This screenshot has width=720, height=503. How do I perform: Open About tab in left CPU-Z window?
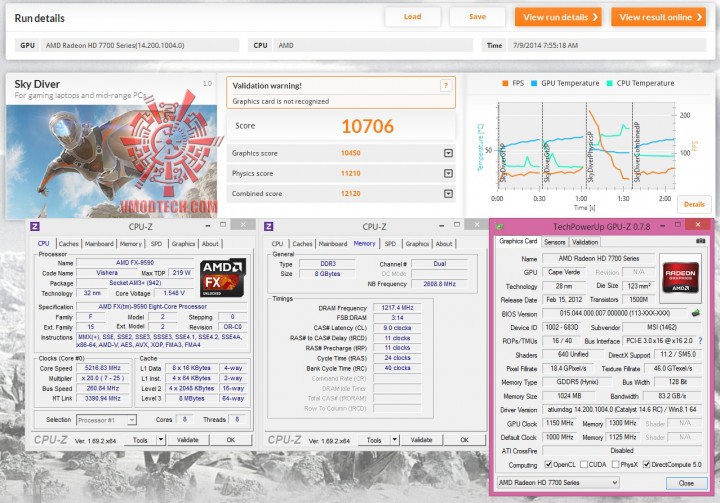tap(210, 243)
